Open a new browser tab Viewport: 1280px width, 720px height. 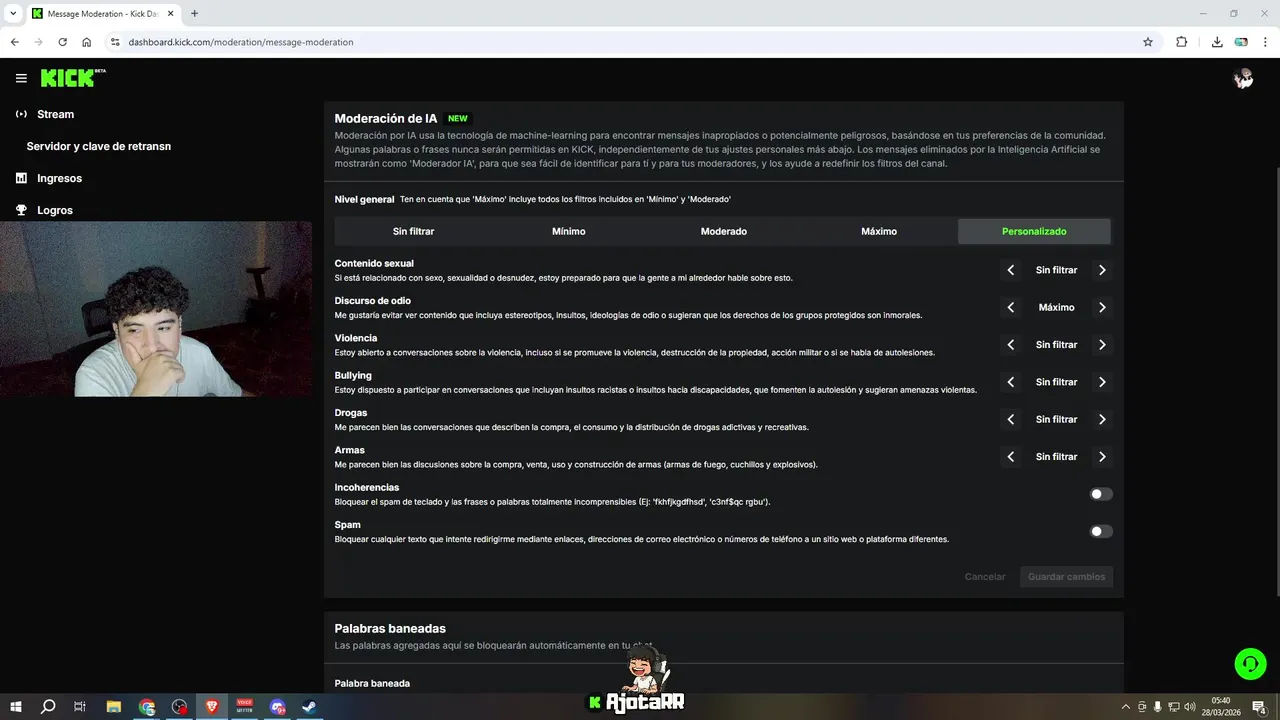pyautogui.click(x=194, y=14)
